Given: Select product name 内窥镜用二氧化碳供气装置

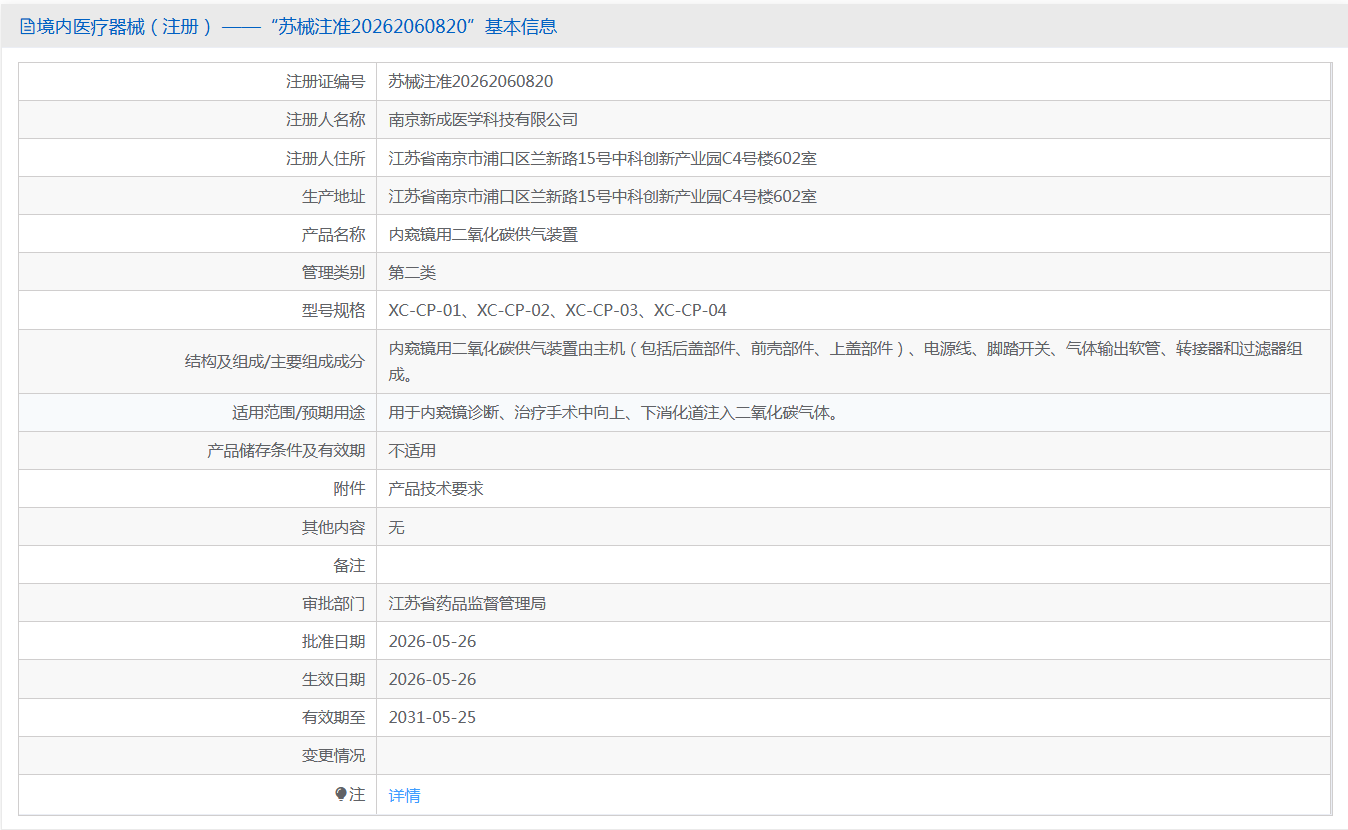Looking at the screenshot, I should (483, 235).
